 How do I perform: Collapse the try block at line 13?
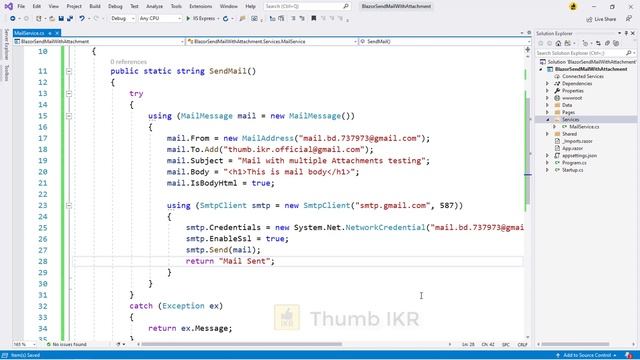(x=69, y=94)
